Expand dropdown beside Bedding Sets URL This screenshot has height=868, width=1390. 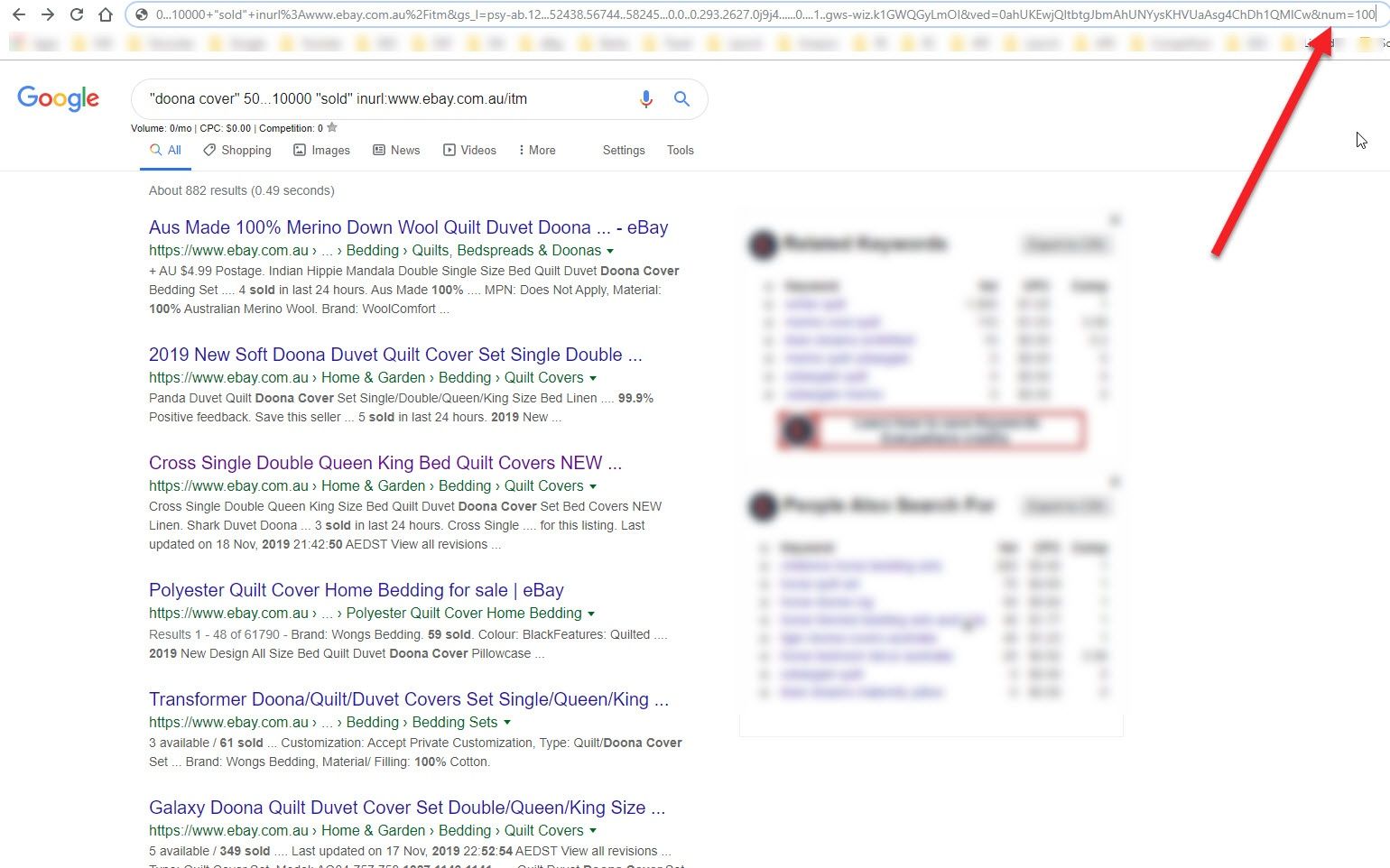pos(507,723)
